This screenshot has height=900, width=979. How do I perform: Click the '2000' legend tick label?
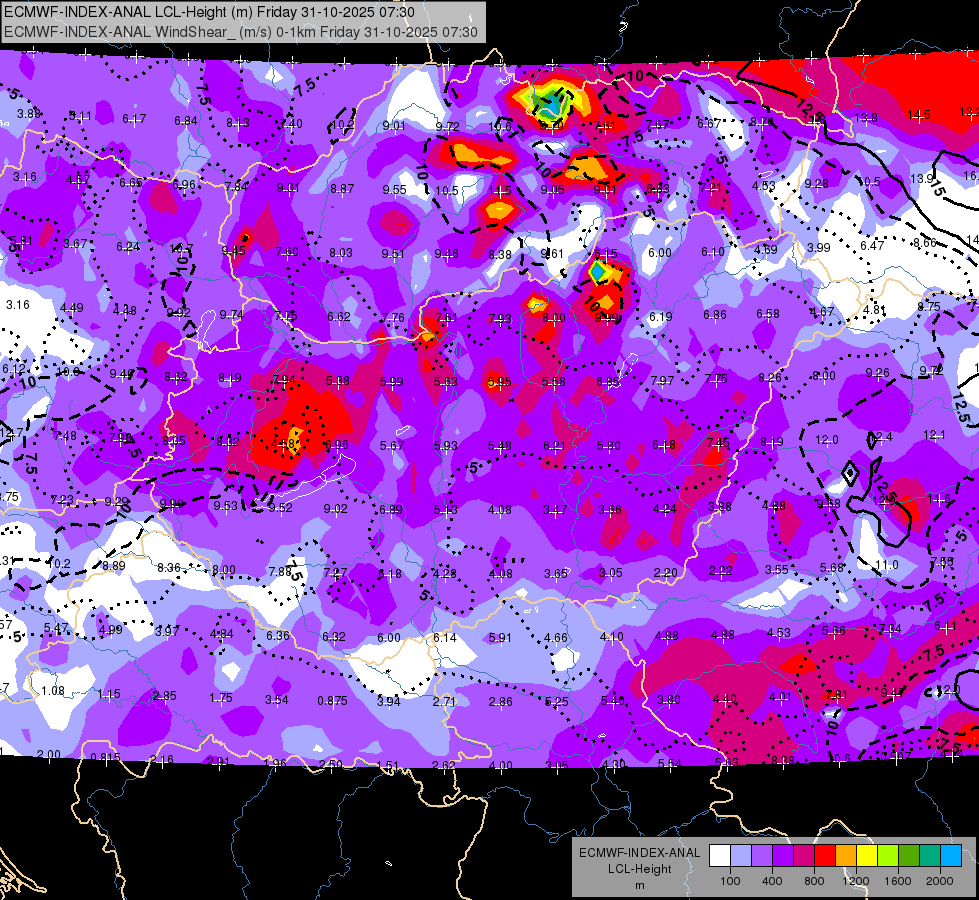[940, 881]
